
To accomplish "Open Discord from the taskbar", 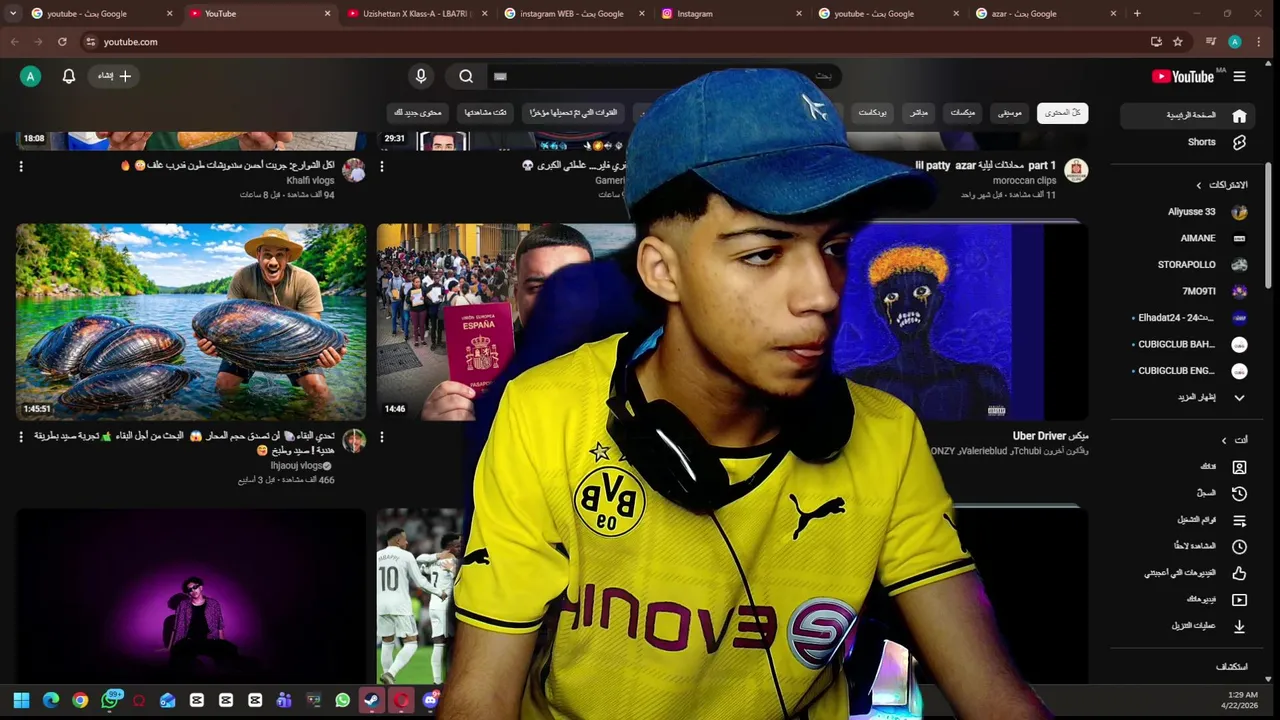I will coord(430,701).
